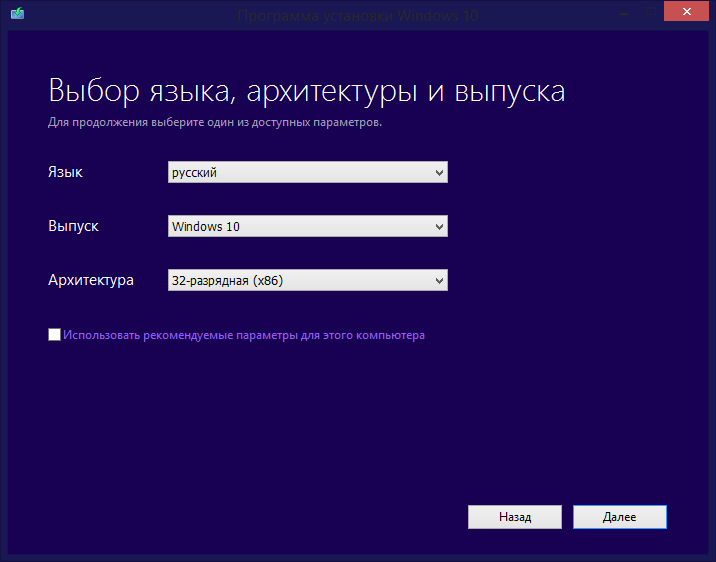Close the Windows 10 setup window
This screenshot has width=716, height=562.
[686, 11]
